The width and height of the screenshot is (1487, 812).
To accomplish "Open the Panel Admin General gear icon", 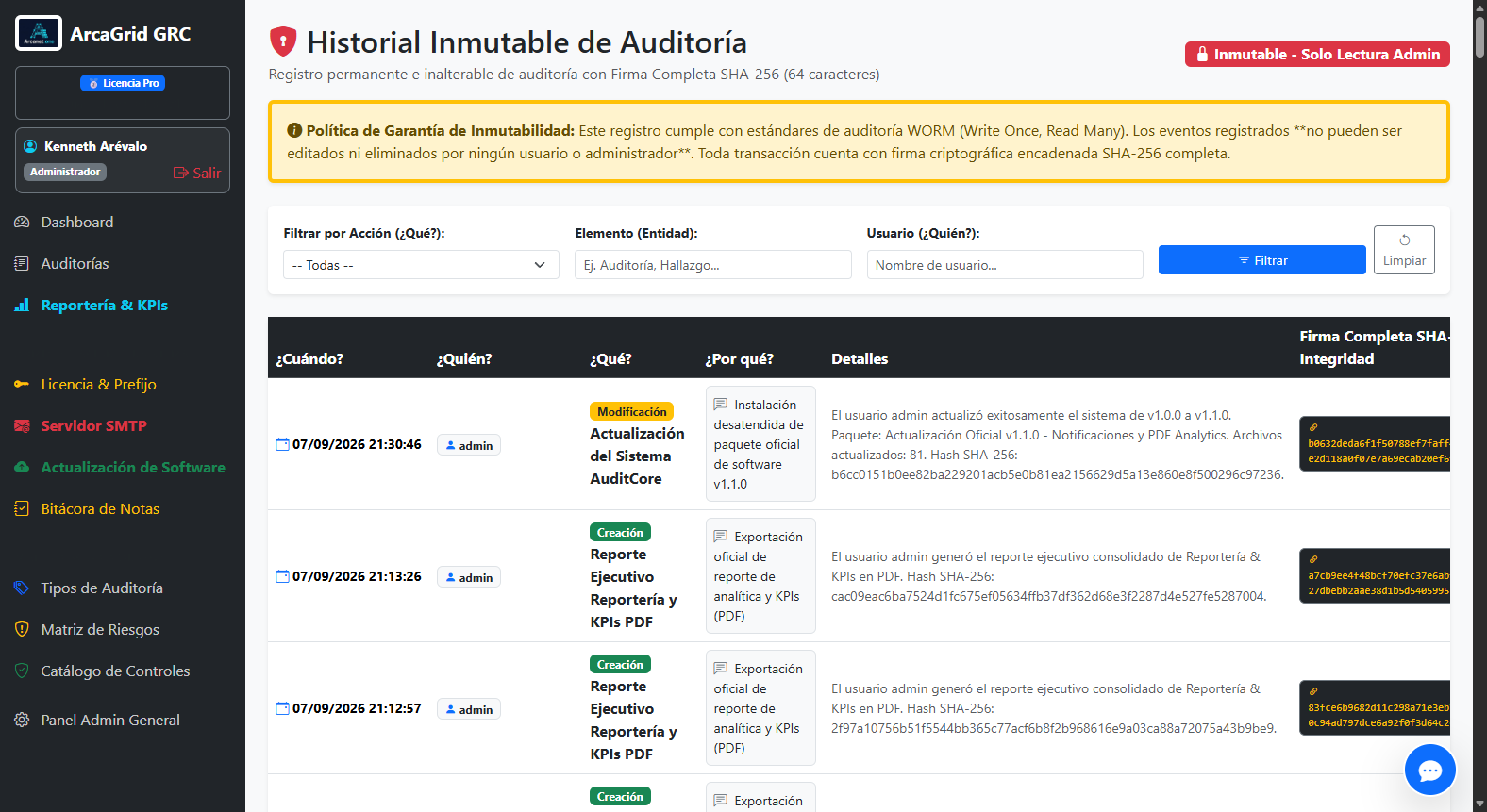I will point(22,721).
